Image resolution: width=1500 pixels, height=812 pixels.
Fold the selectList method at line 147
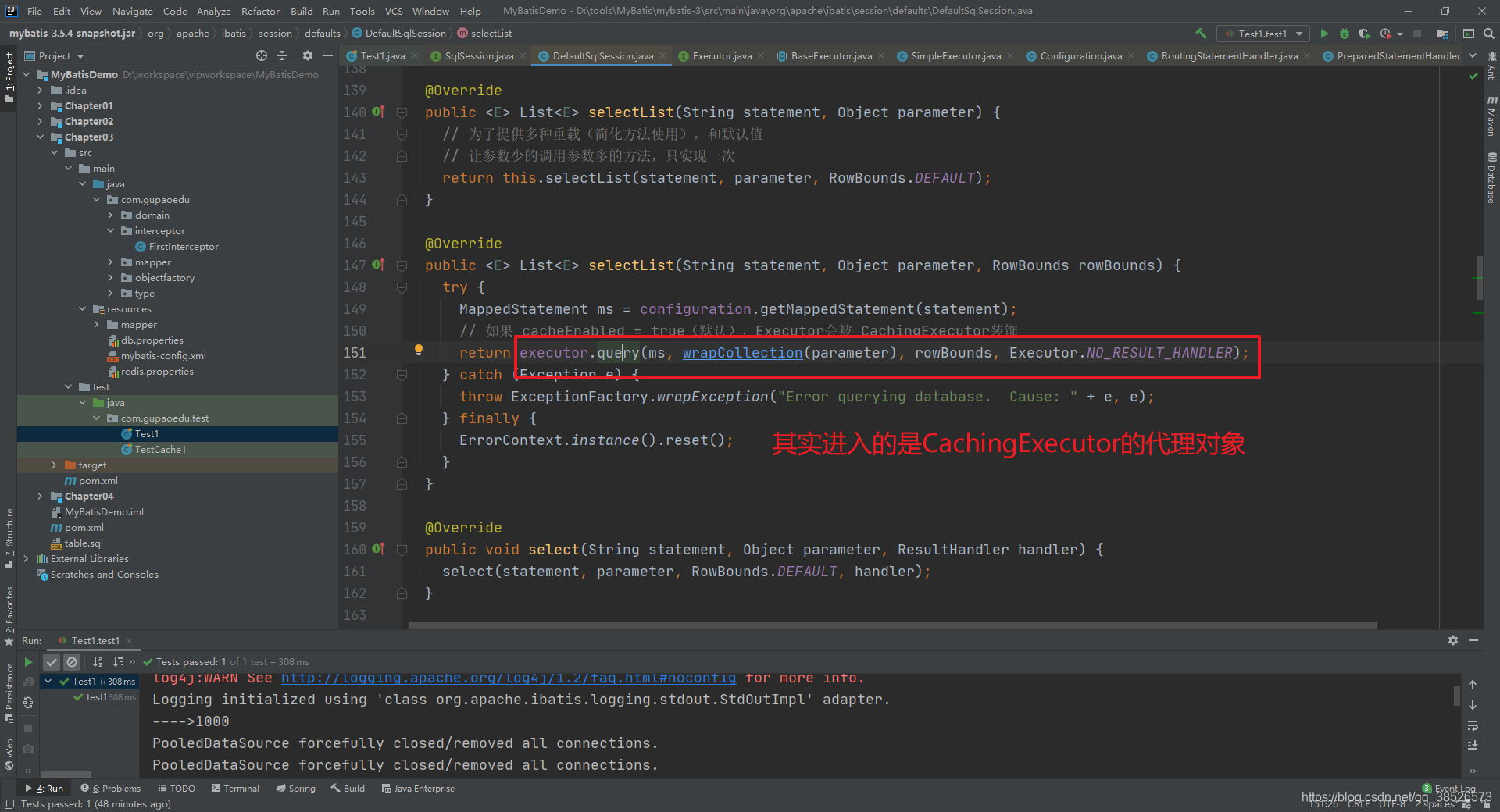click(402, 265)
